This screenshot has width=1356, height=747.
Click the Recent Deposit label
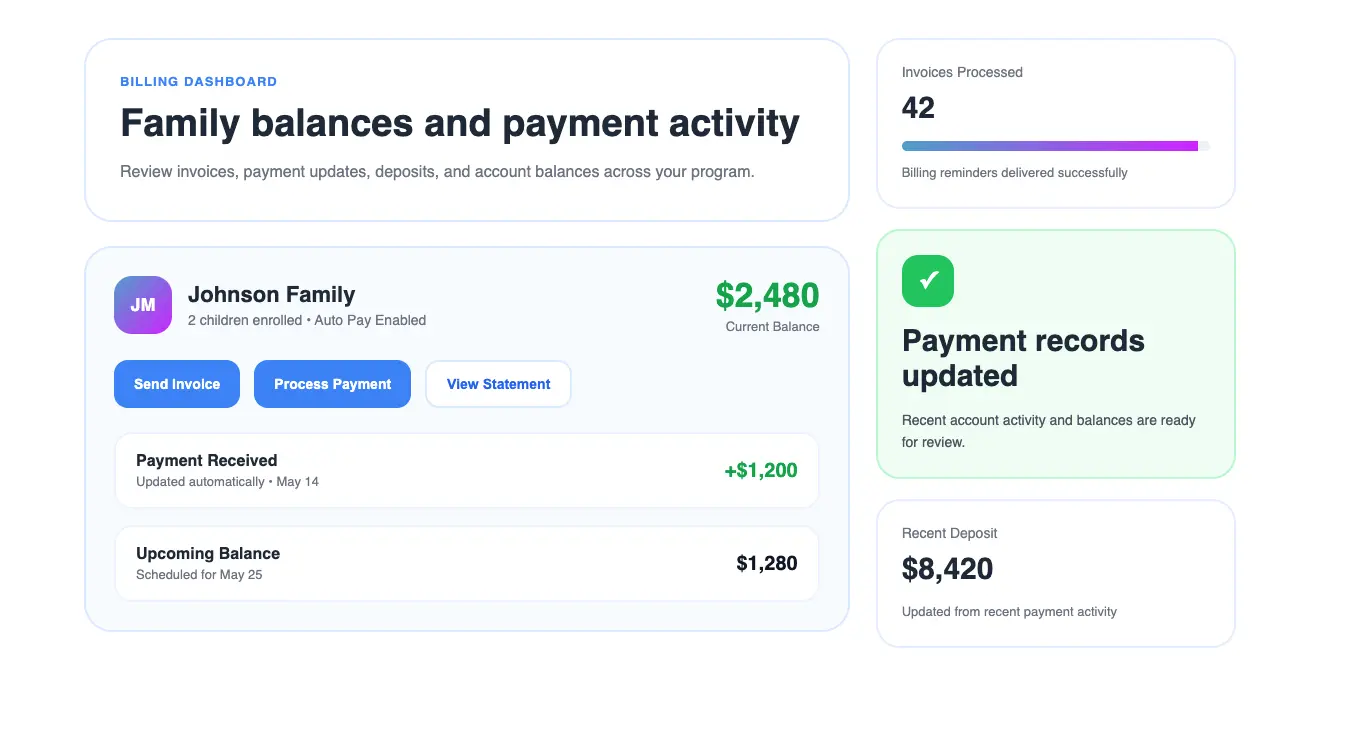click(x=950, y=533)
